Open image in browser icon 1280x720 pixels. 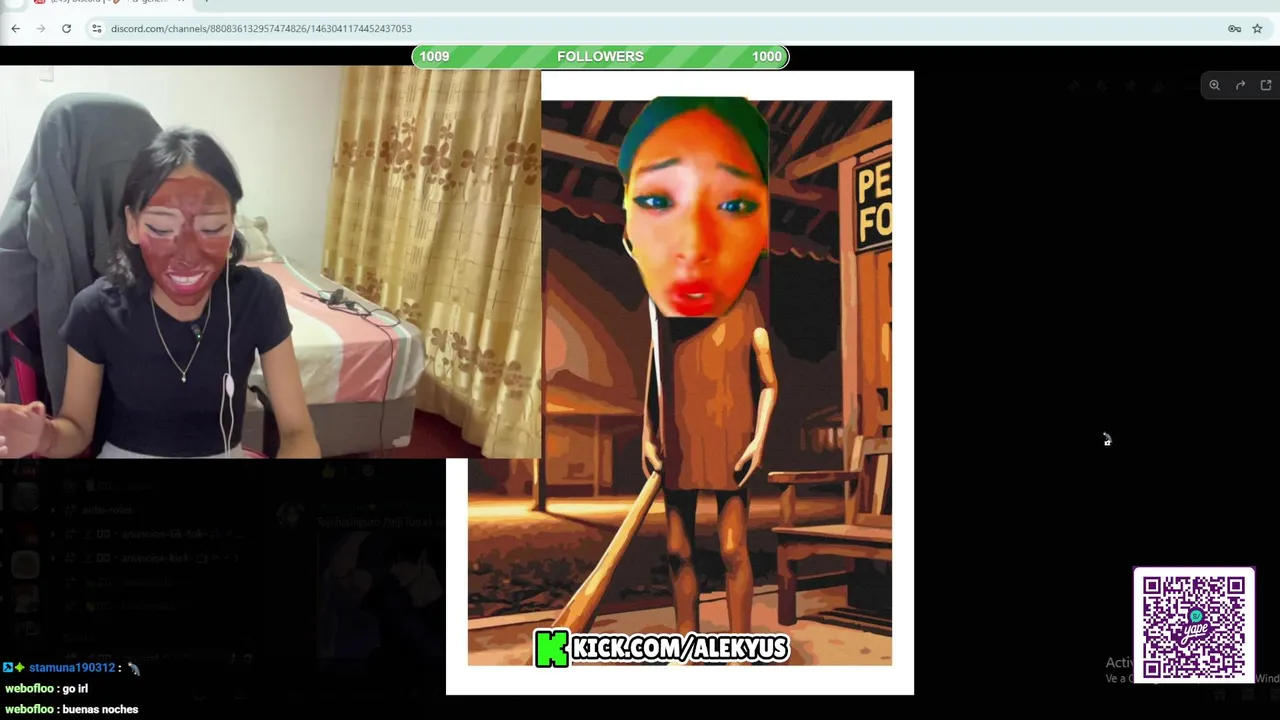1266,85
